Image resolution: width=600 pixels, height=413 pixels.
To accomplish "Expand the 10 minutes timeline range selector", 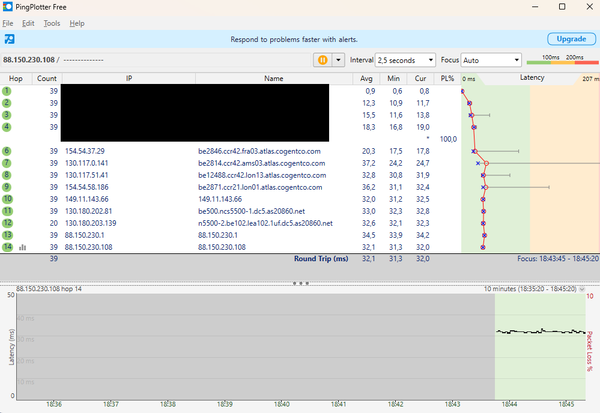I will 582,289.
